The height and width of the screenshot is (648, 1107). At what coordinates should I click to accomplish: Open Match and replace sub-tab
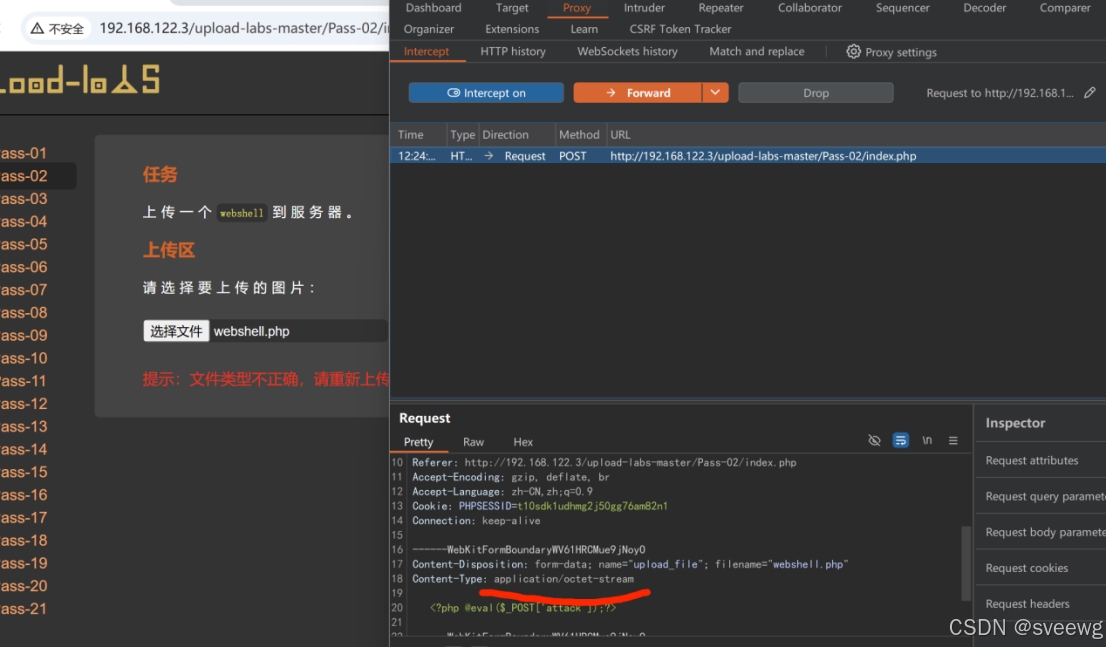coord(756,52)
